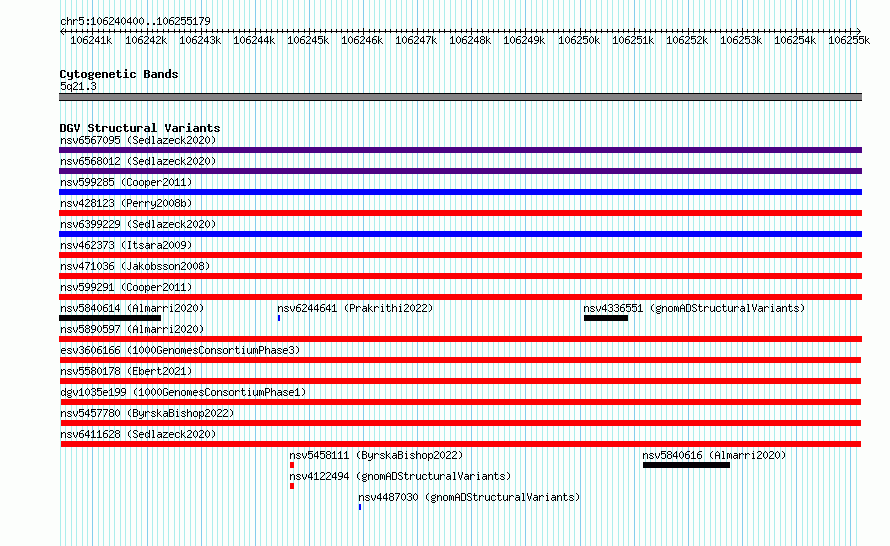Screen dimensions: 890x546
Task: Click the small blue nsv4487030 marker
Action: tap(360, 507)
